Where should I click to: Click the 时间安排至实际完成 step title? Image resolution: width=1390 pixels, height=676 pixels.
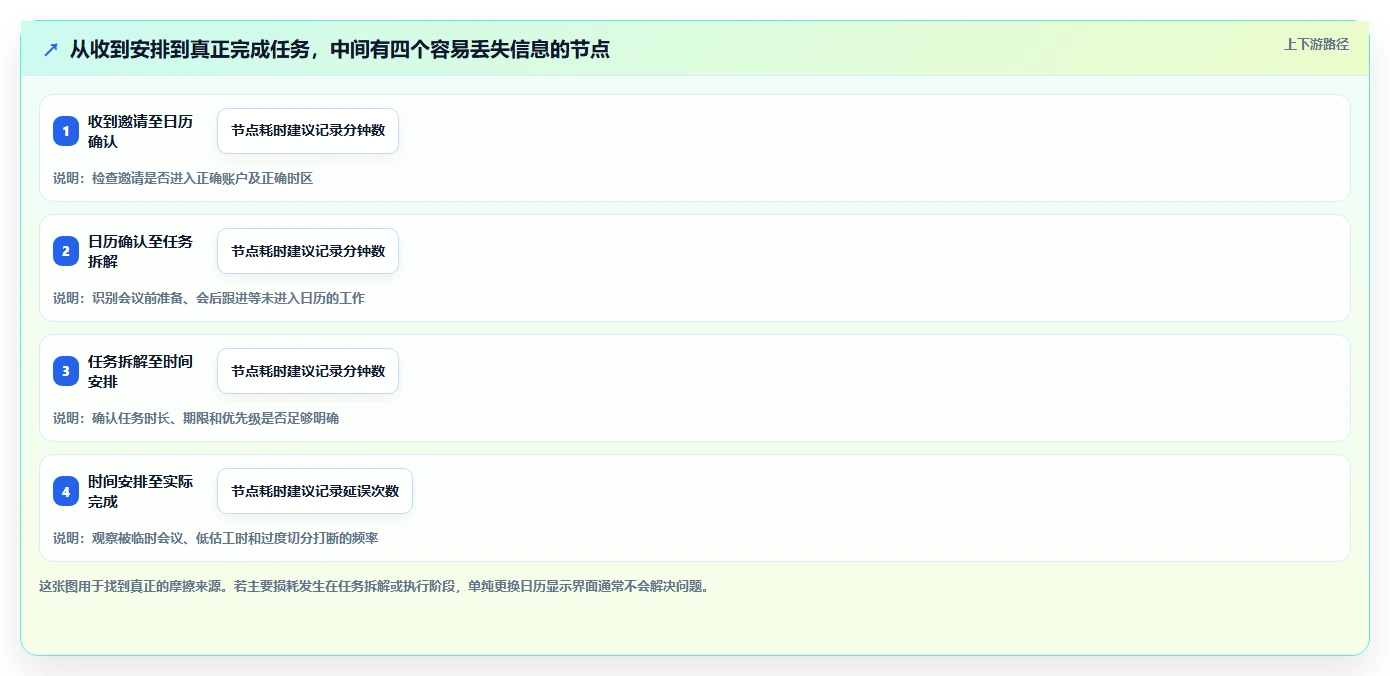tap(140, 491)
